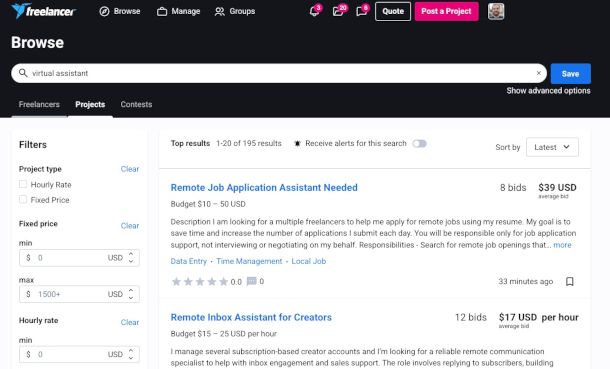Click the '1-20 of 195 results' text
The height and width of the screenshot is (369, 610).
tap(249, 143)
